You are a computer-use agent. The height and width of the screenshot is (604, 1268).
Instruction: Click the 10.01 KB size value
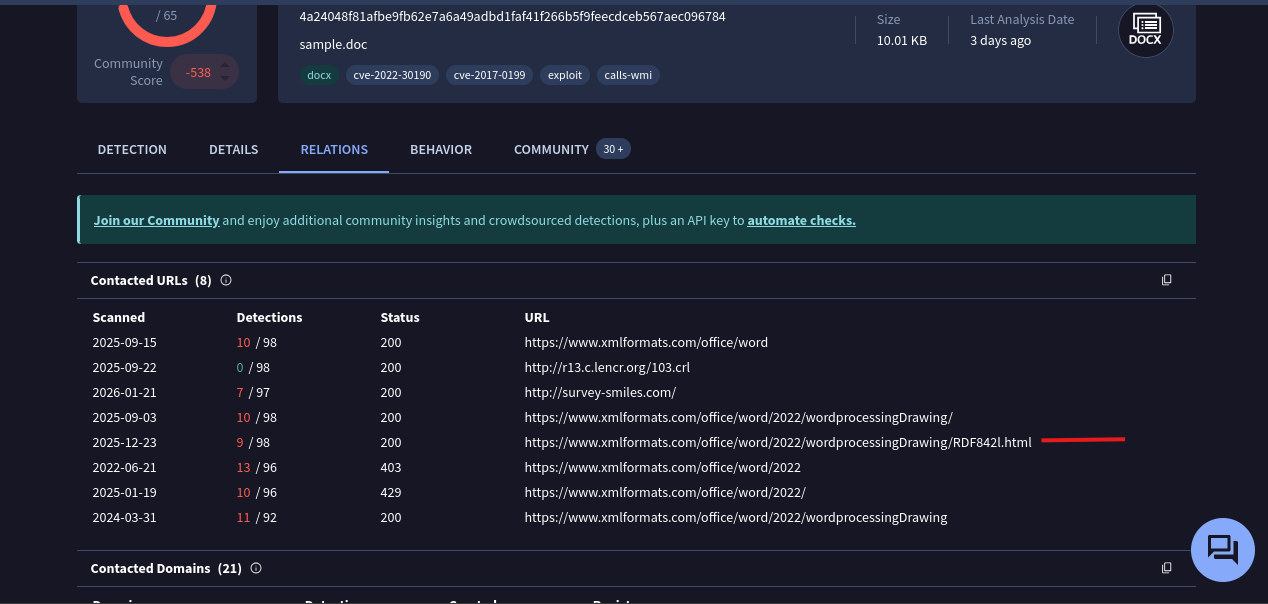coord(902,41)
